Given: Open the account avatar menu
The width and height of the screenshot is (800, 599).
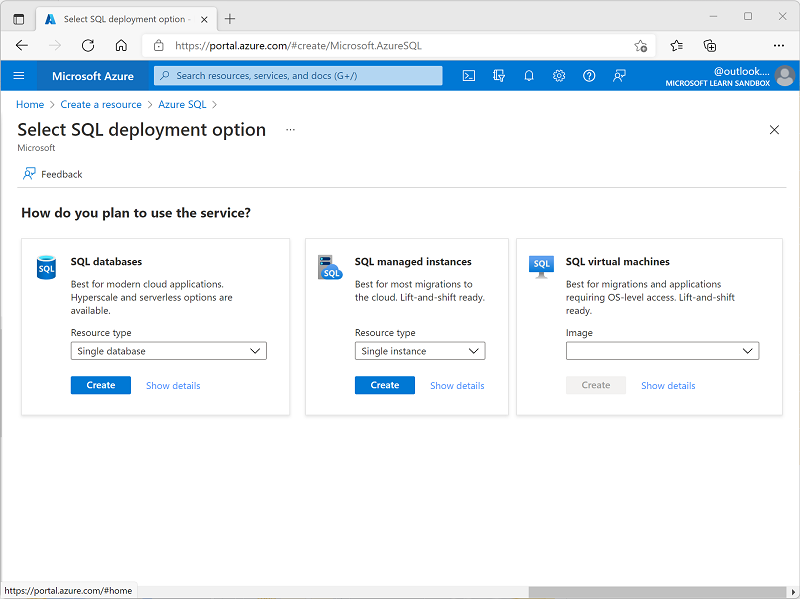Looking at the screenshot, I should tap(784, 76).
